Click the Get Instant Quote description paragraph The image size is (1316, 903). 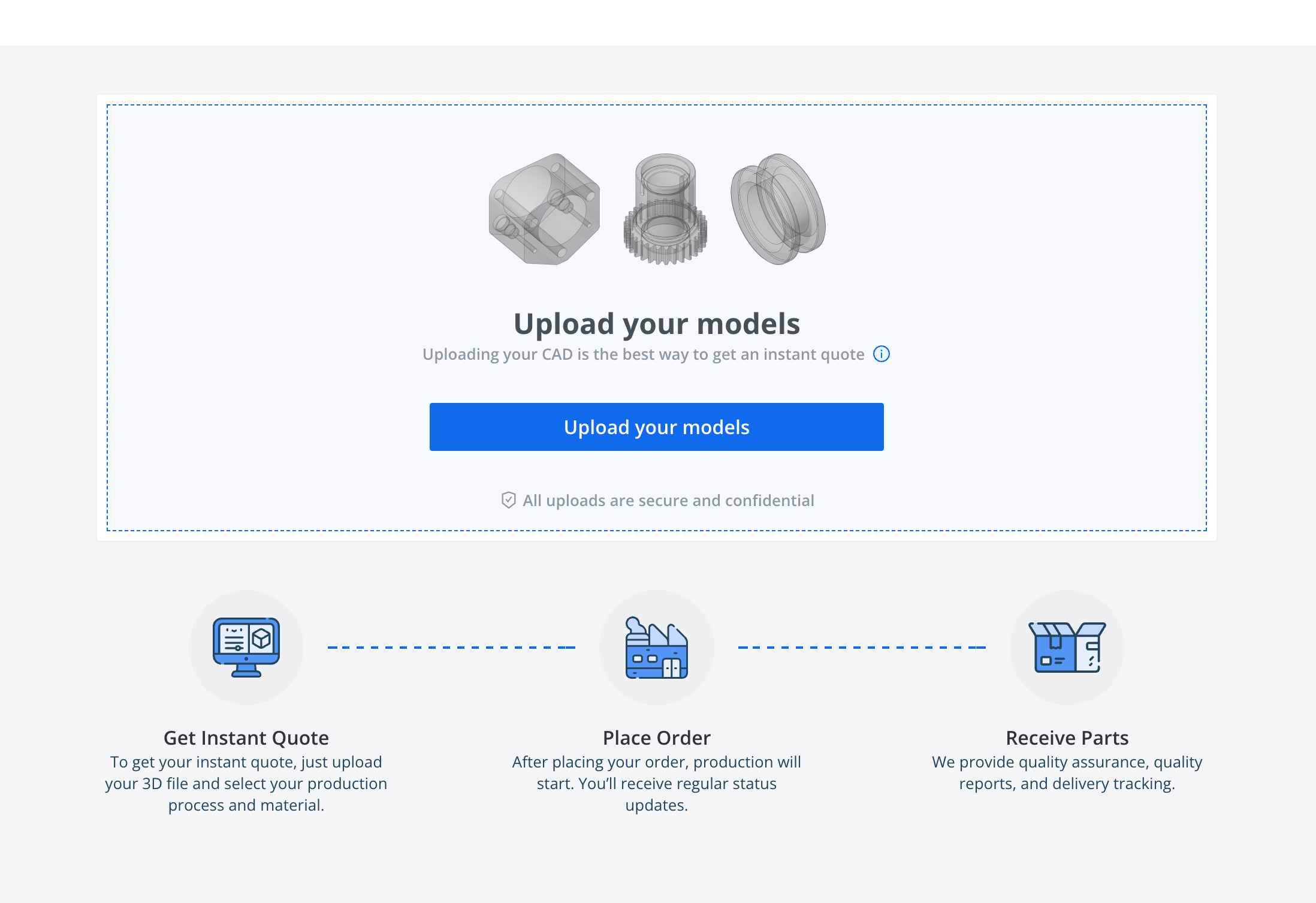pos(246,783)
